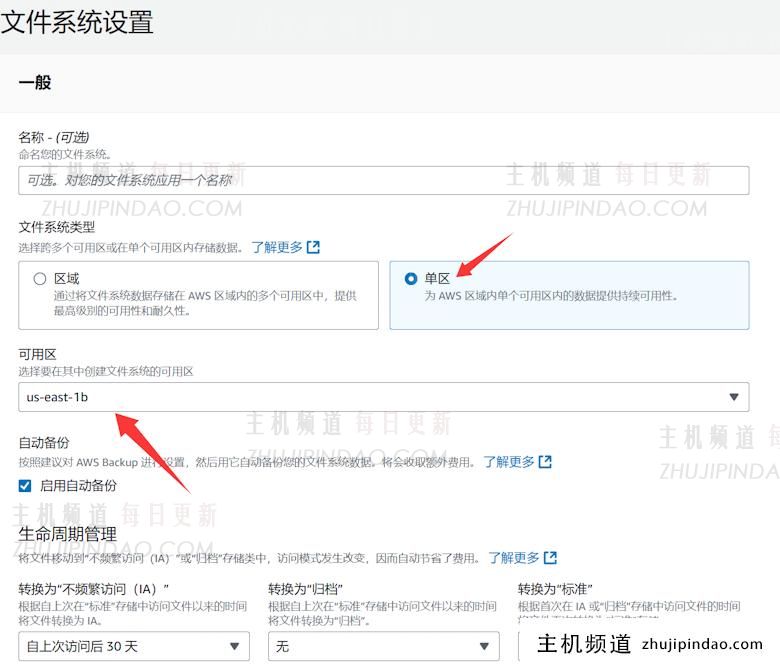Click the arrow icon on the us-east-1b selector
Screen dimensions: 780x668
pyautogui.click(x=734, y=397)
